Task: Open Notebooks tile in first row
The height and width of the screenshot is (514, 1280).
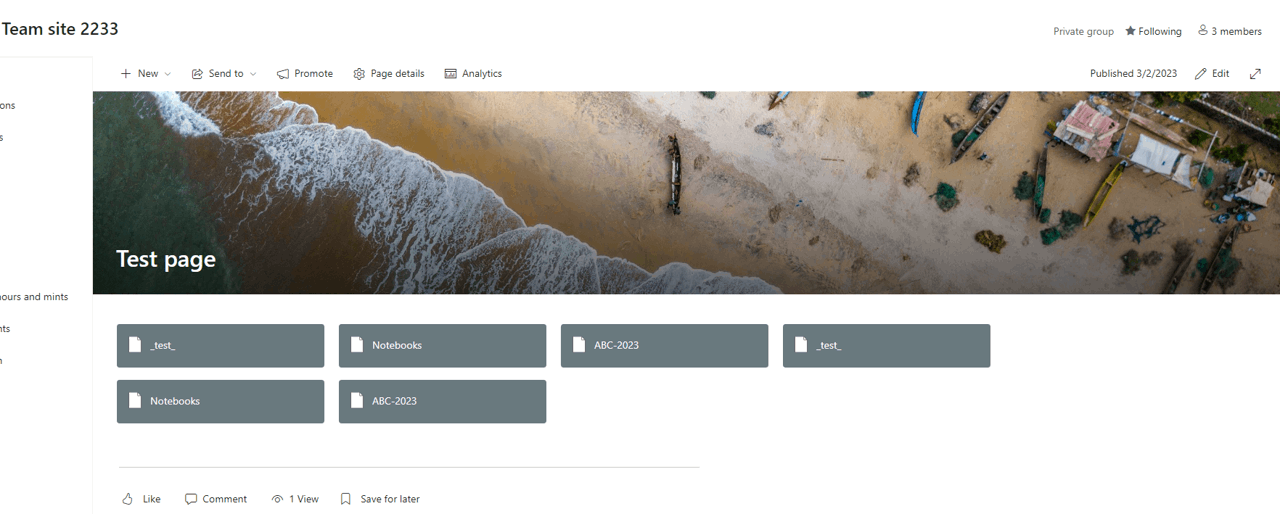Action: point(442,346)
